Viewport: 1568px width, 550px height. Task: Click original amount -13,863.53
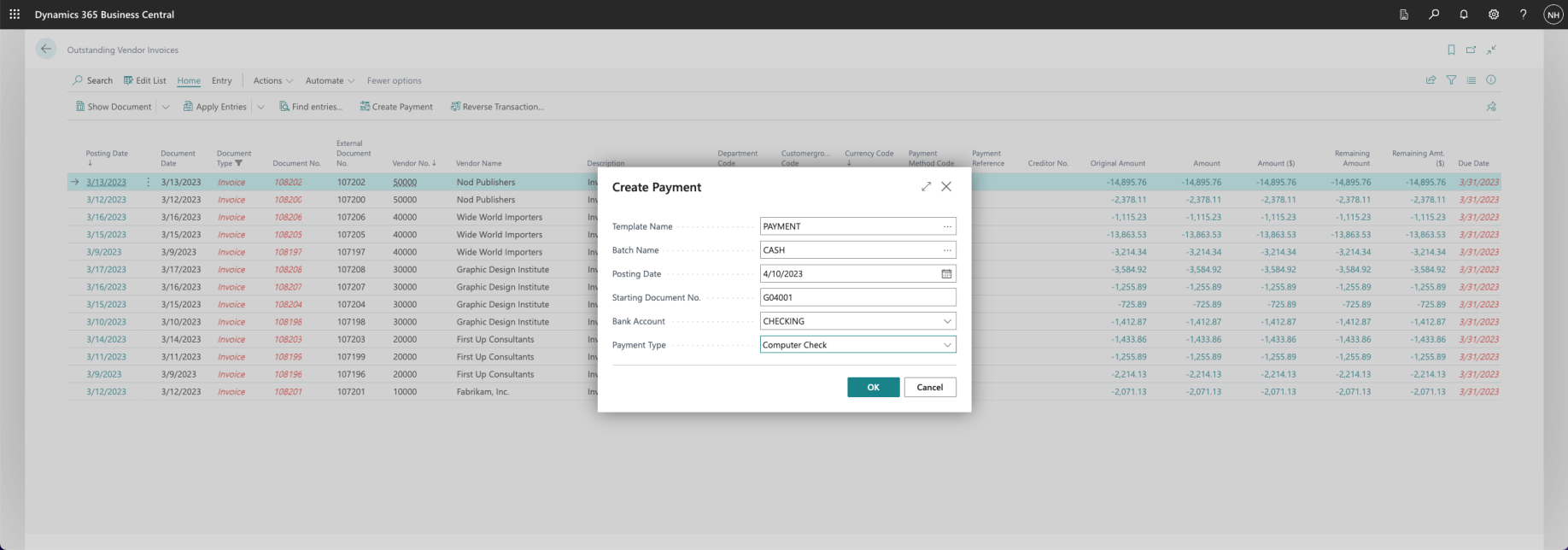pyautogui.click(x=1126, y=235)
